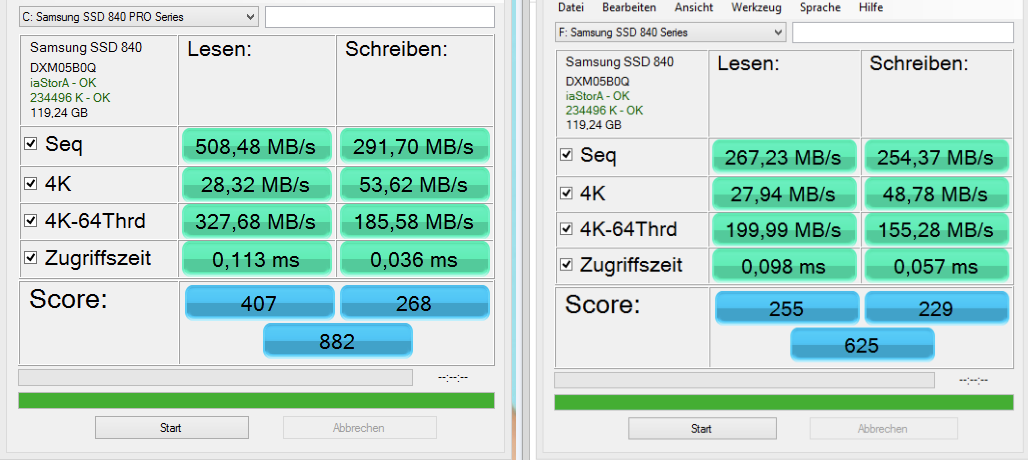Click the green progress bar in the left window
Screen dimensions: 1028x460
click(256, 400)
